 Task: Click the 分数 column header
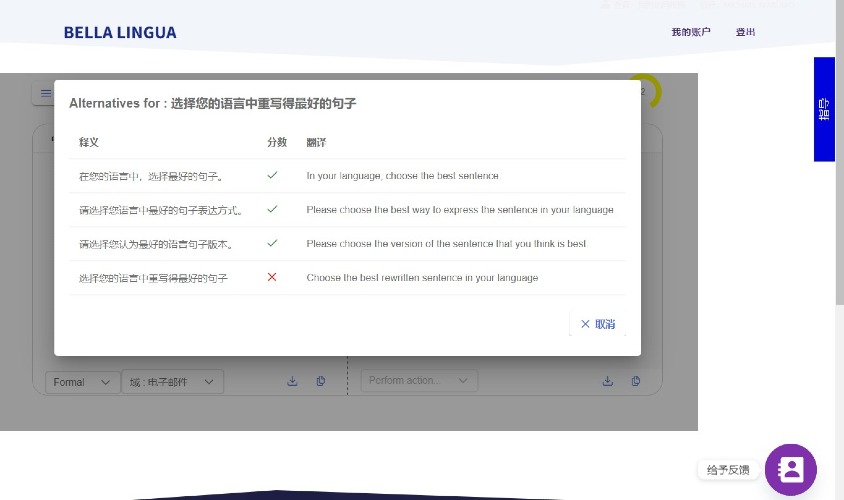tap(277, 142)
